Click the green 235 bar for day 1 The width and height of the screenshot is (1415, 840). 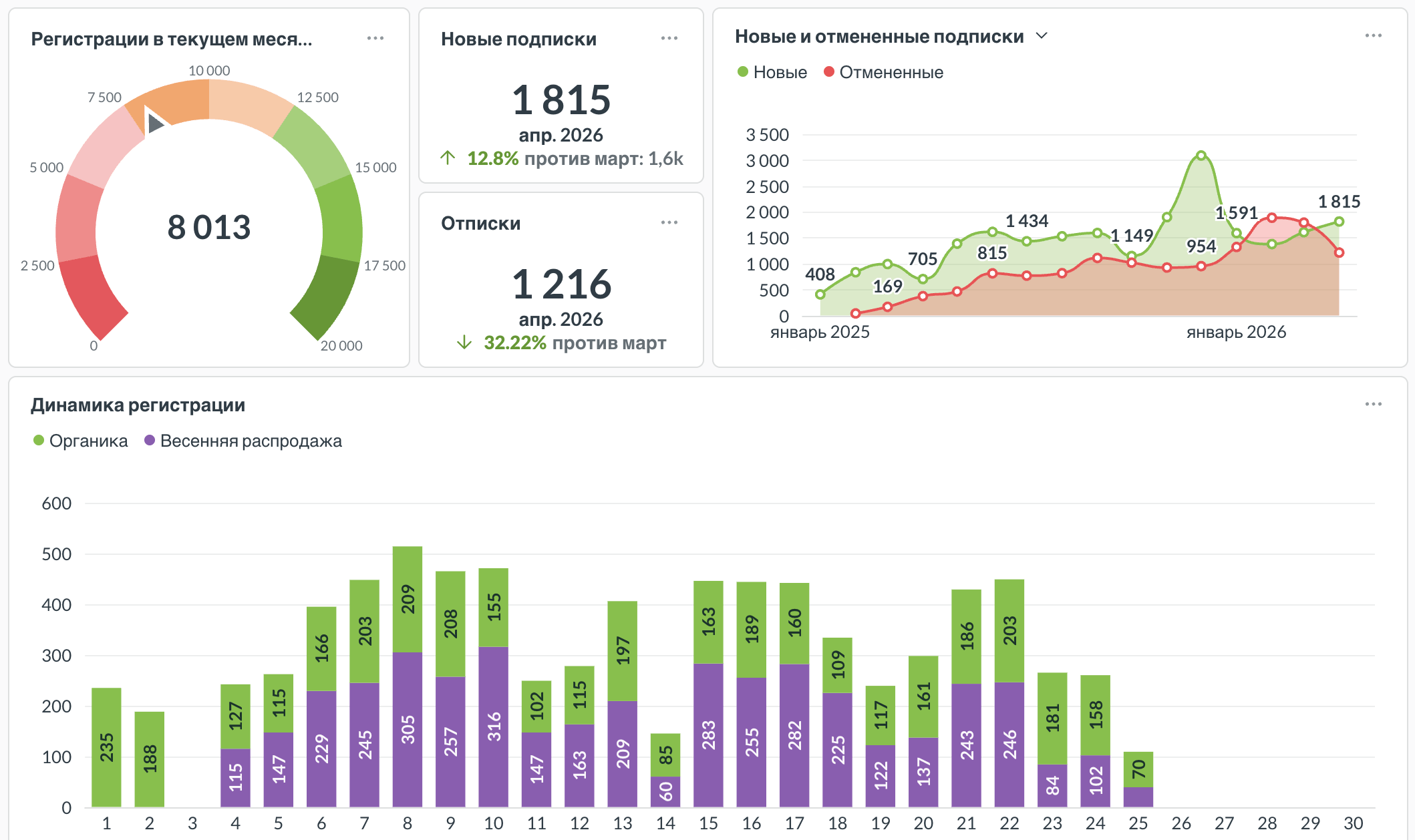tap(106, 747)
